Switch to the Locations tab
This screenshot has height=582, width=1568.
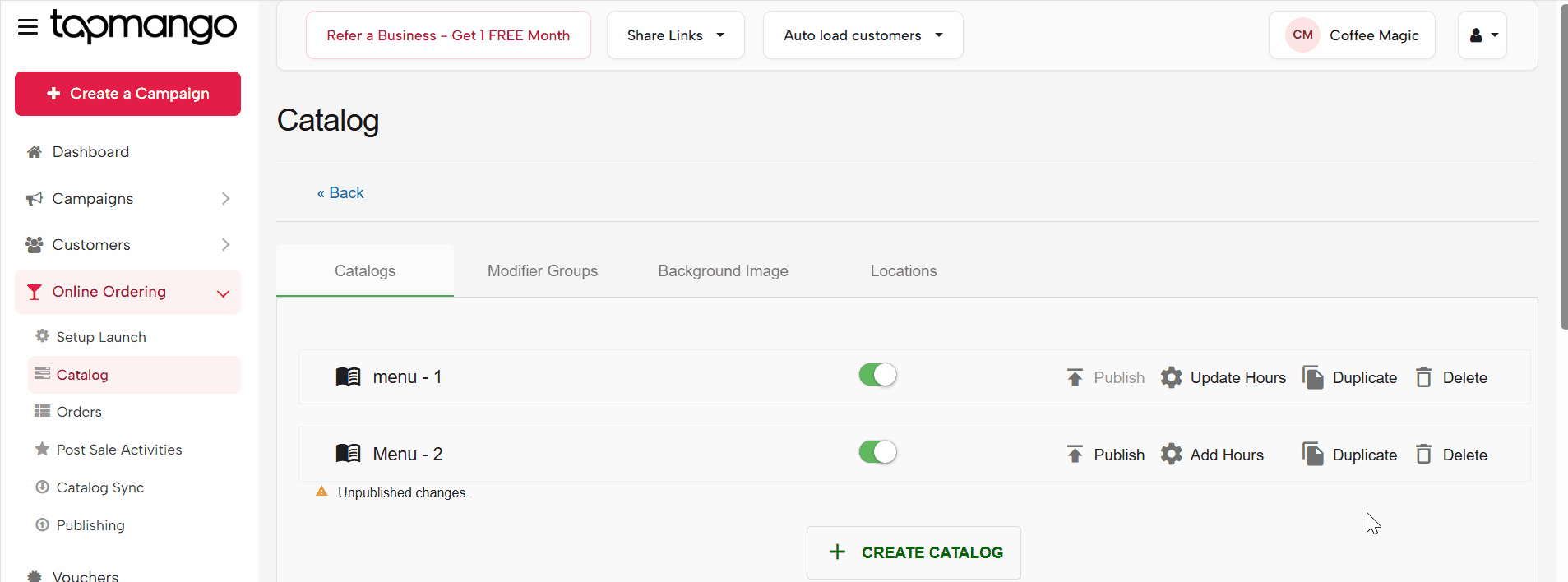[904, 271]
